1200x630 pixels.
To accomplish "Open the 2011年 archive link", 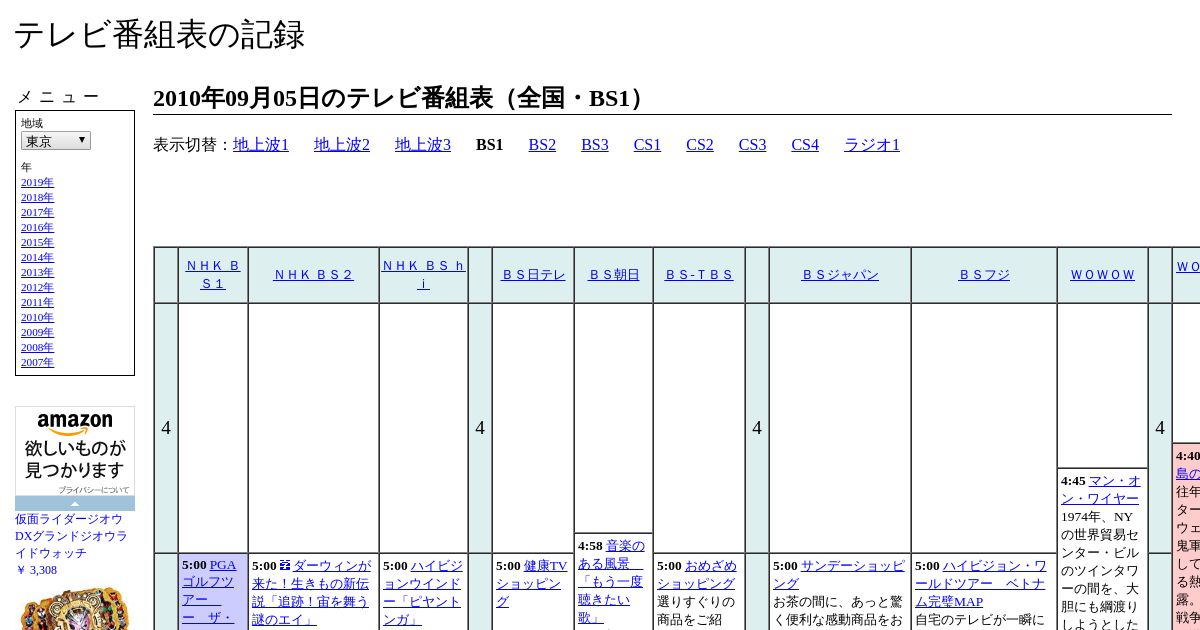I will [x=37, y=303].
